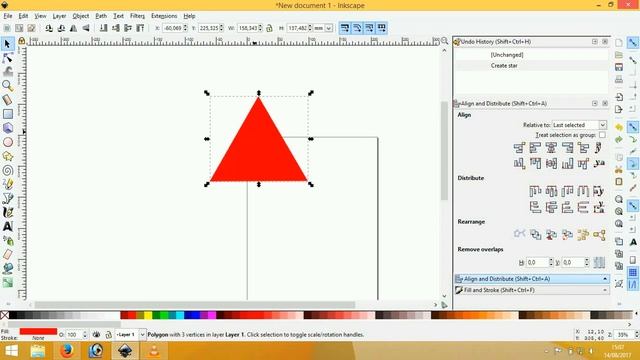Check Treat selection as group
The height and width of the screenshot is (360, 640).
click(602, 135)
